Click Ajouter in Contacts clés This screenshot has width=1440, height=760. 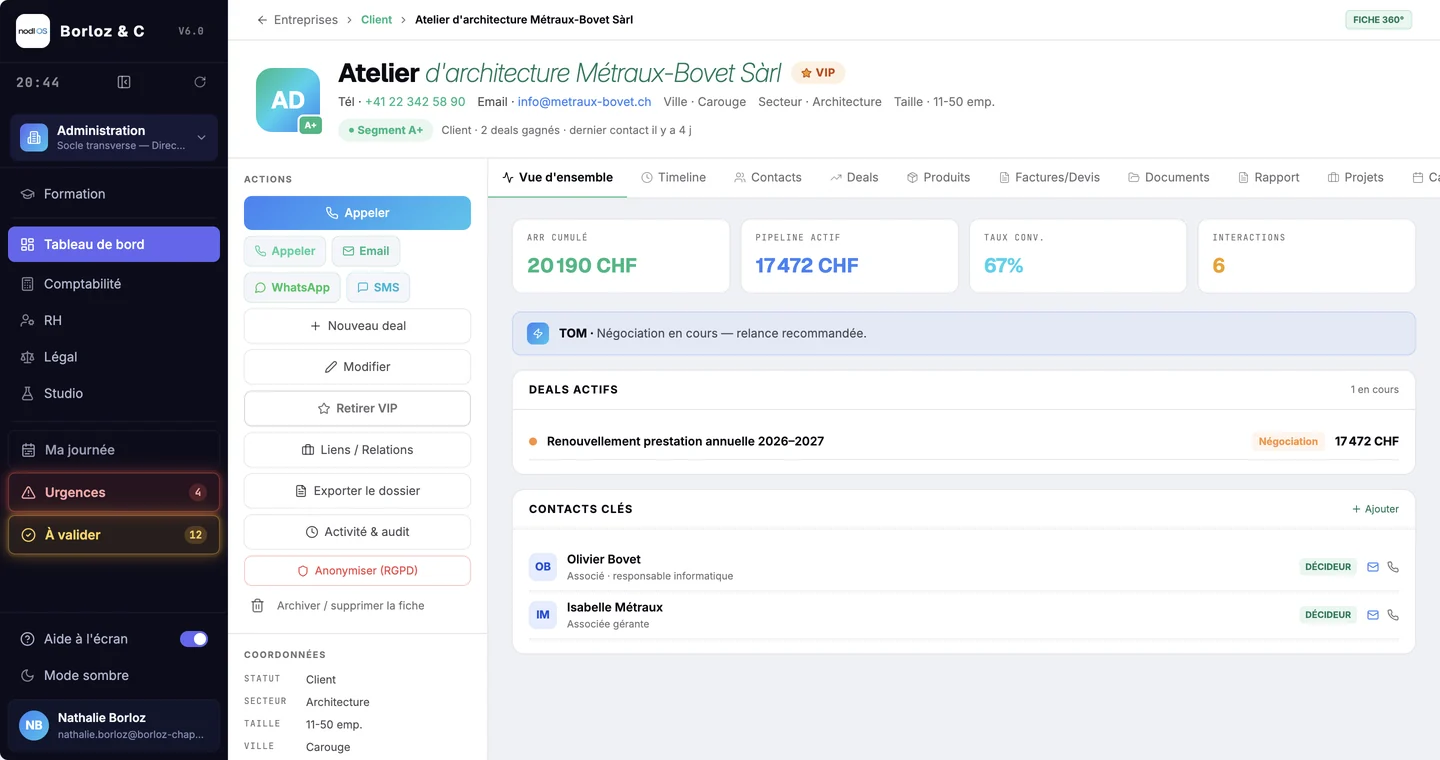pyautogui.click(x=1375, y=509)
